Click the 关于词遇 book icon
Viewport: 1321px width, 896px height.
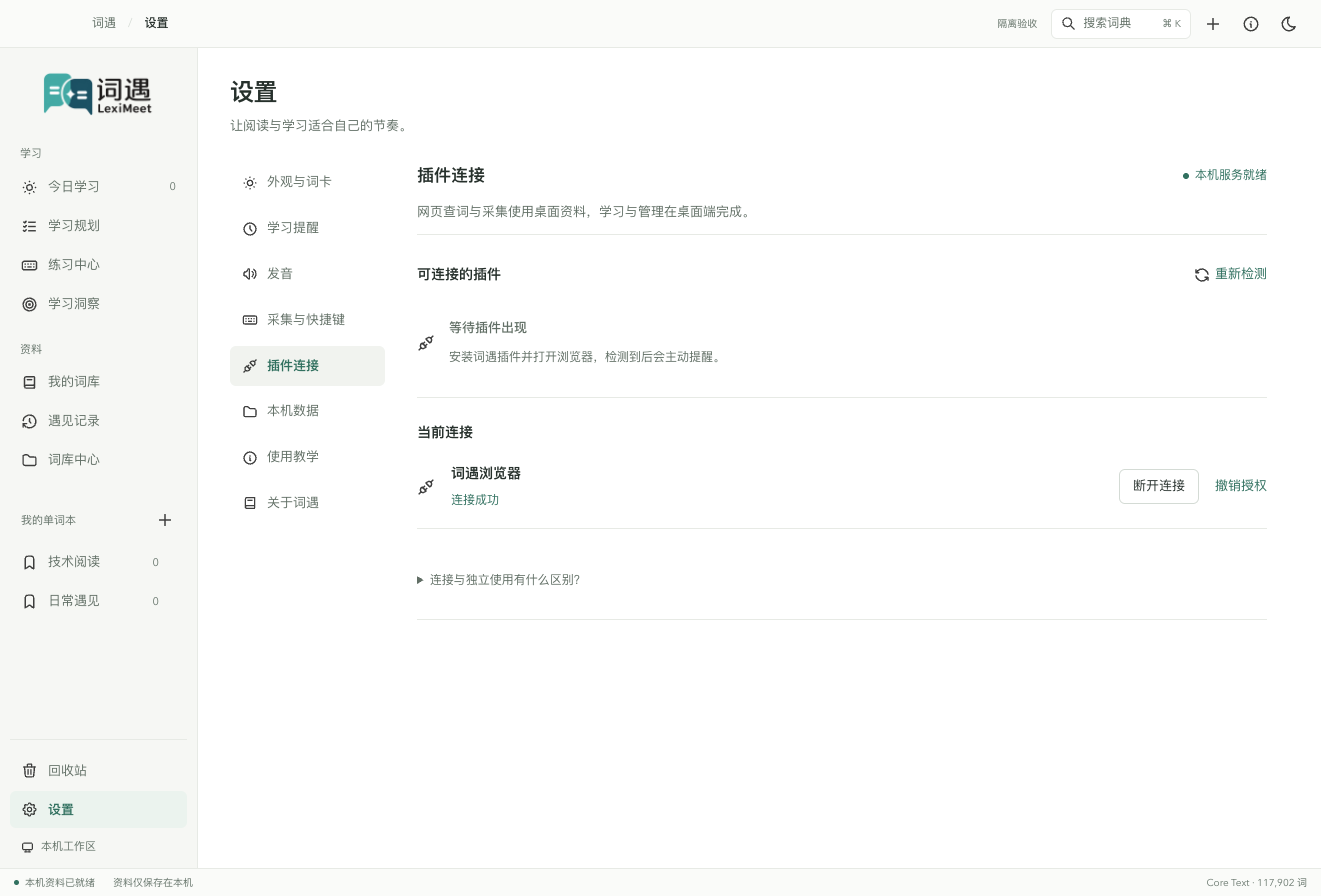point(250,503)
